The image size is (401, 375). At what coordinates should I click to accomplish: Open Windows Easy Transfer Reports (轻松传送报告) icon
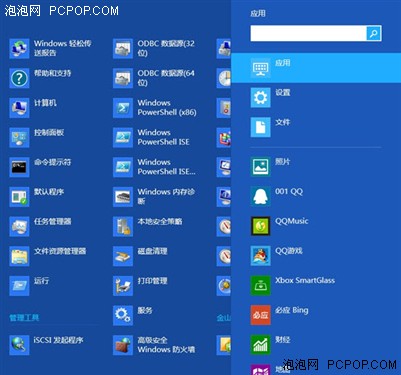point(19,48)
